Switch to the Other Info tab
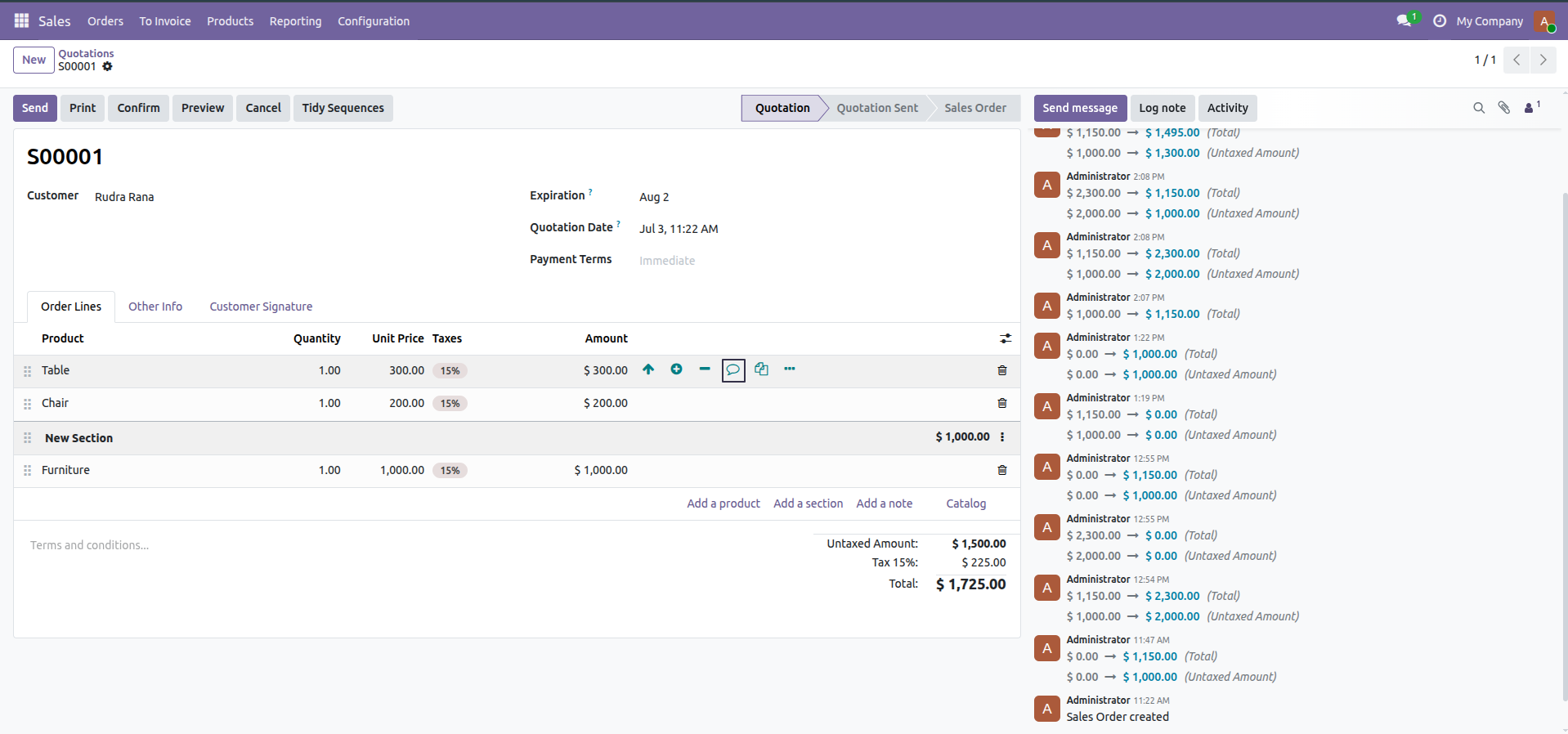 tap(155, 307)
